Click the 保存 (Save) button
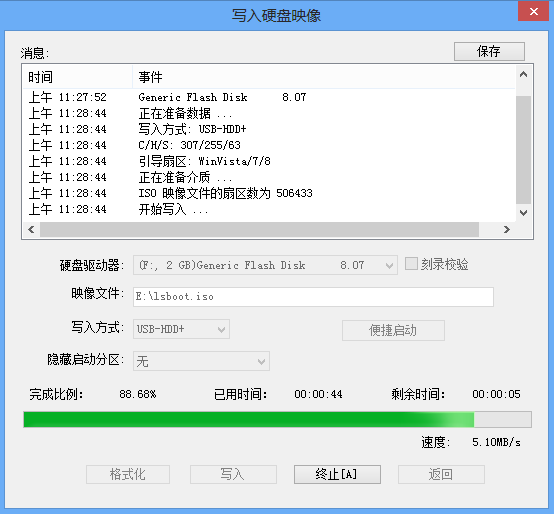Image resolution: width=554 pixels, height=514 pixels. tap(489, 51)
